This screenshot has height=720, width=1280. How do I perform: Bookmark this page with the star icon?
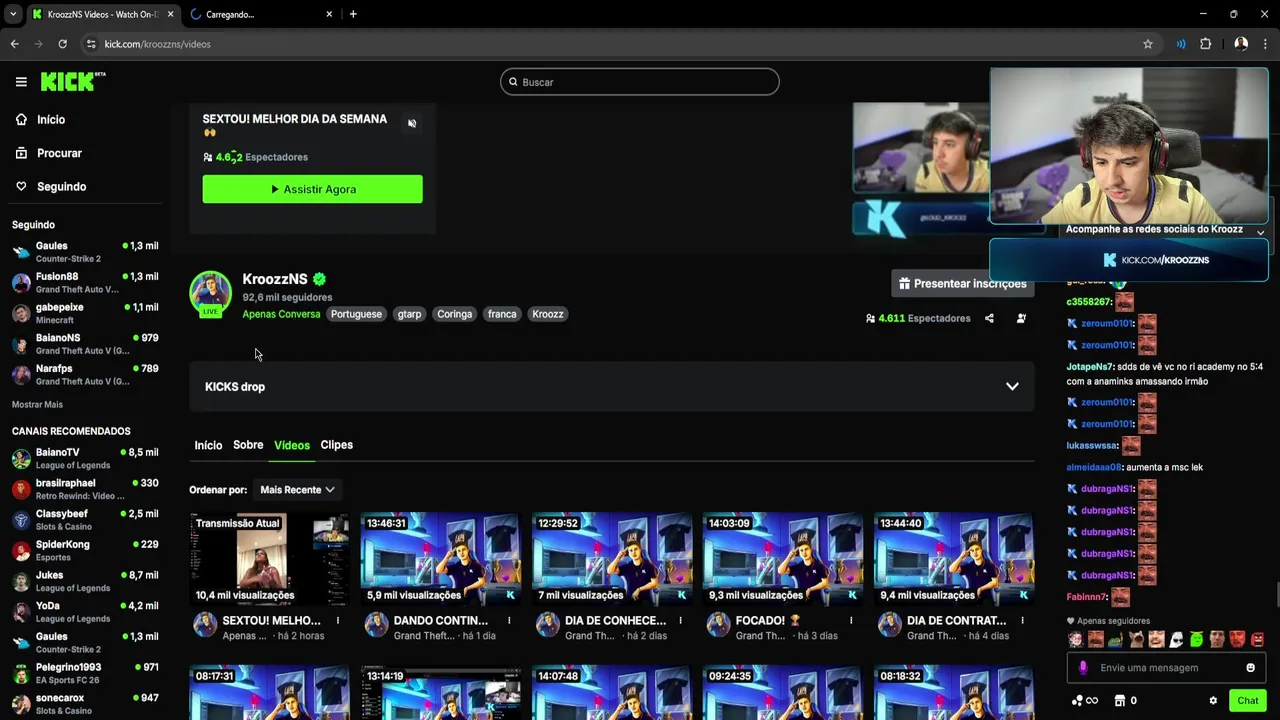tap(1148, 44)
